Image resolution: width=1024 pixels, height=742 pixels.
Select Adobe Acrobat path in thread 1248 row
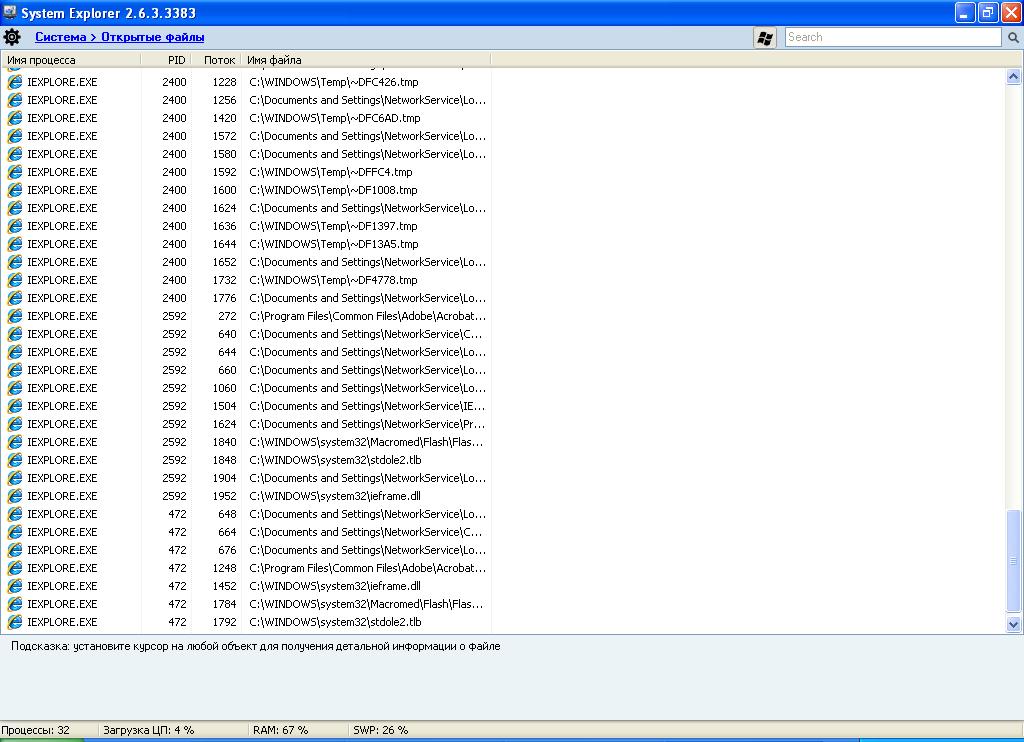coord(368,568)
